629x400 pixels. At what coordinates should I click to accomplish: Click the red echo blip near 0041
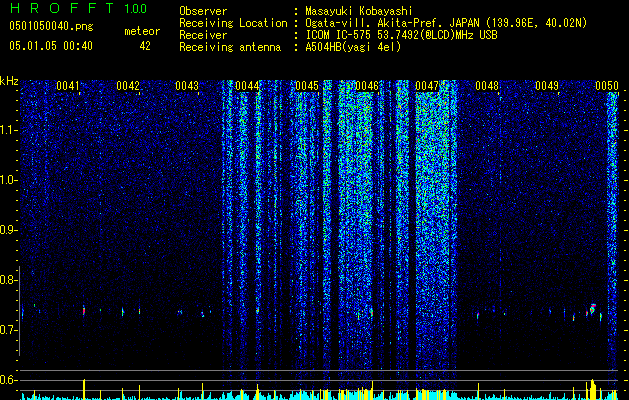pos(84,311)
